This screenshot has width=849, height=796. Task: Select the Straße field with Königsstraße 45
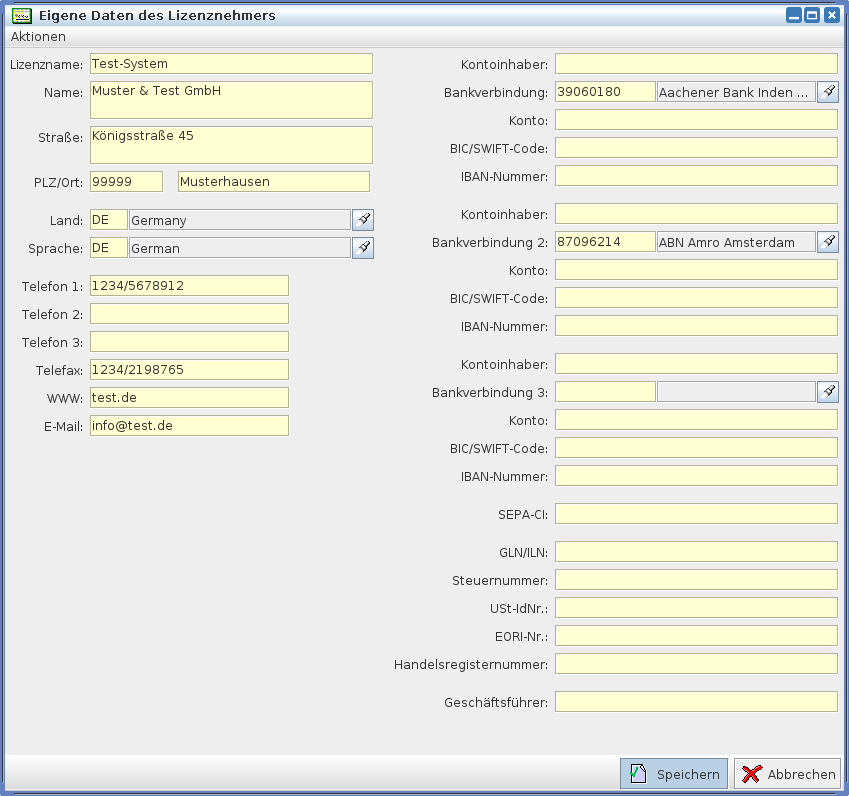231,145
